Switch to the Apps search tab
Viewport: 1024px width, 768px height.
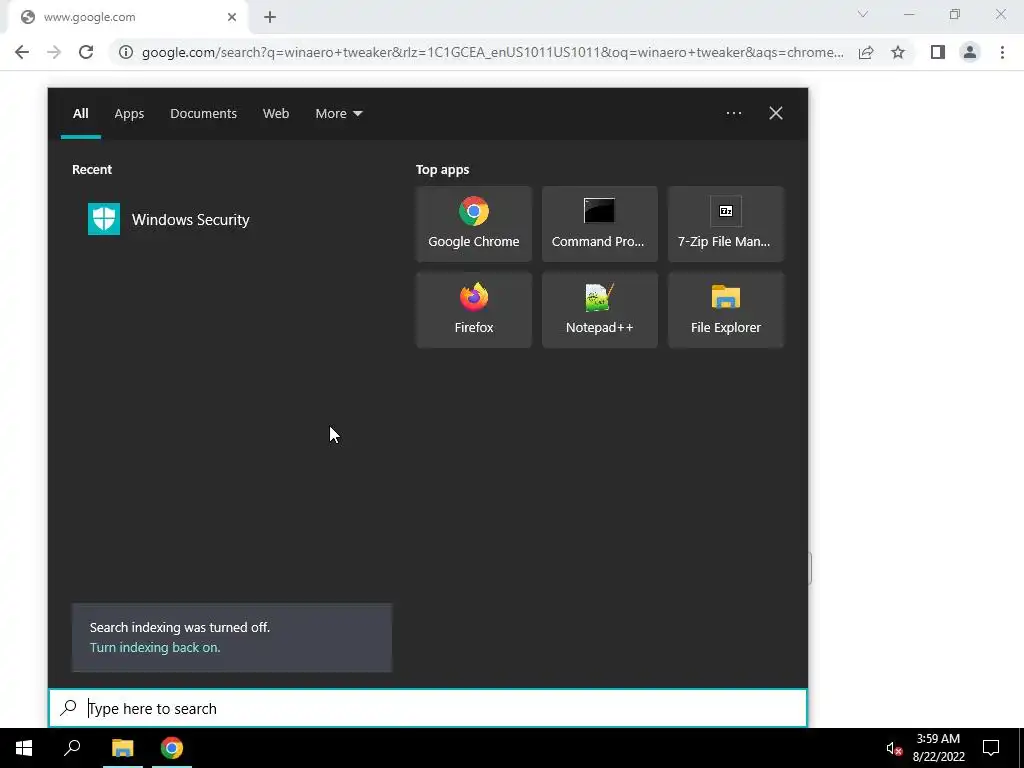[129, 114]
